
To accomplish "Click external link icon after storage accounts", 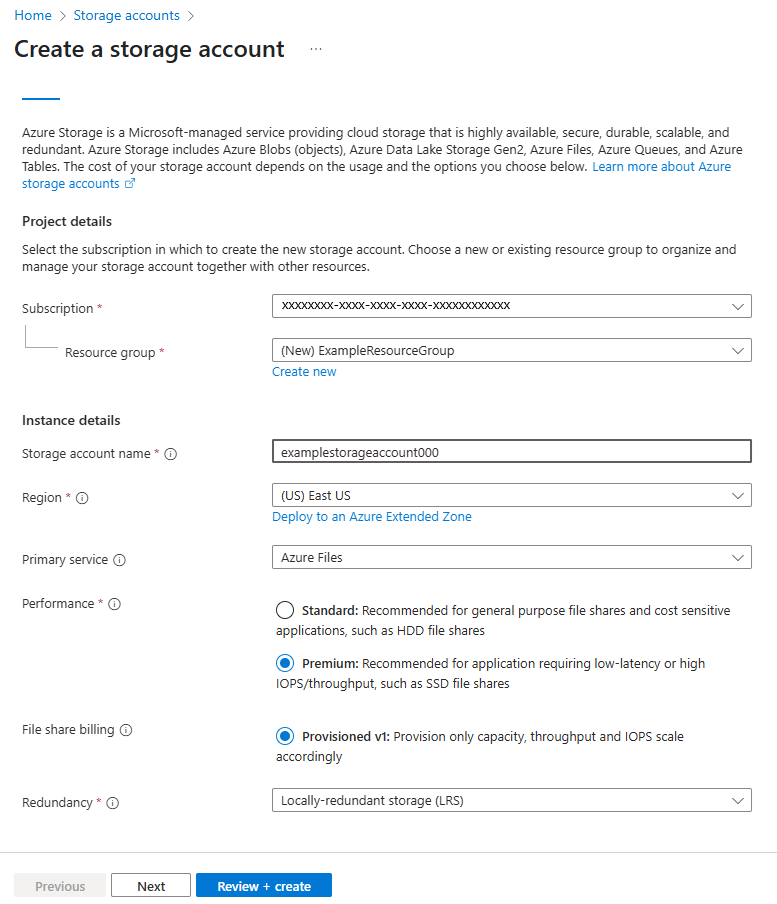I will pos(130,183).
